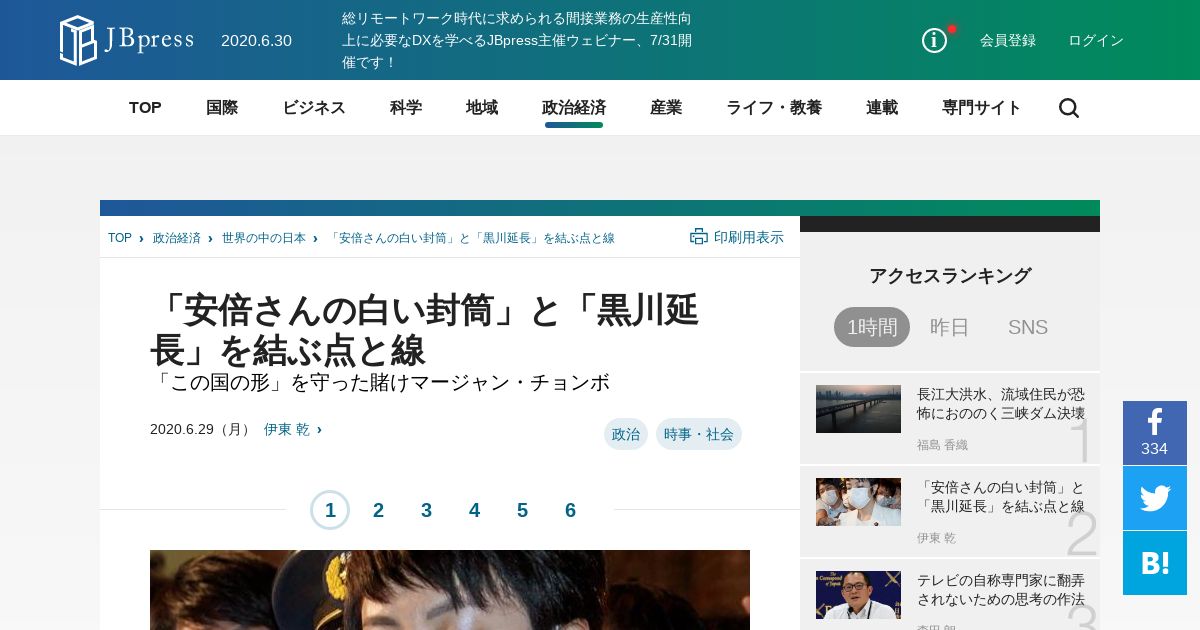This screenshot has height=630, width=1200.
Task: Click the article headline text
Action: point(424,330)
